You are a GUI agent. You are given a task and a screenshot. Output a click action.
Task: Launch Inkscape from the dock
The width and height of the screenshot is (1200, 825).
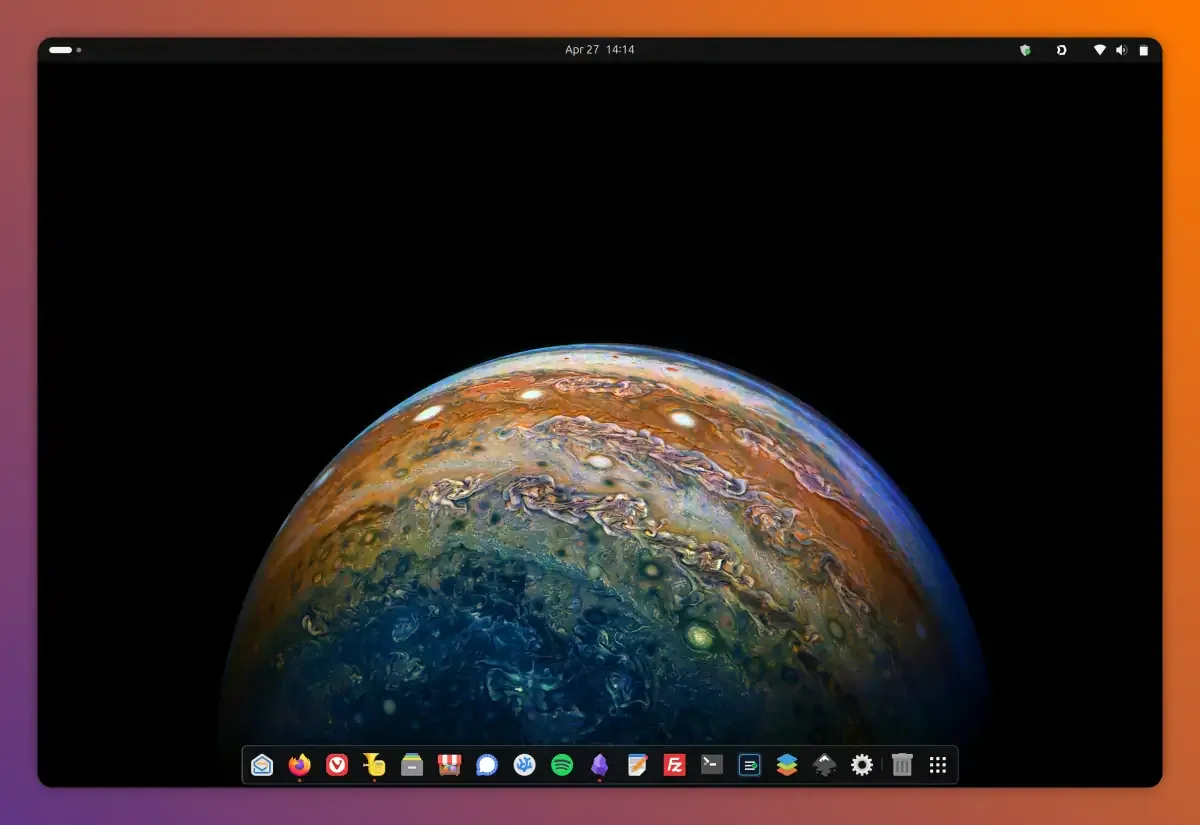(x=824, y=765)
